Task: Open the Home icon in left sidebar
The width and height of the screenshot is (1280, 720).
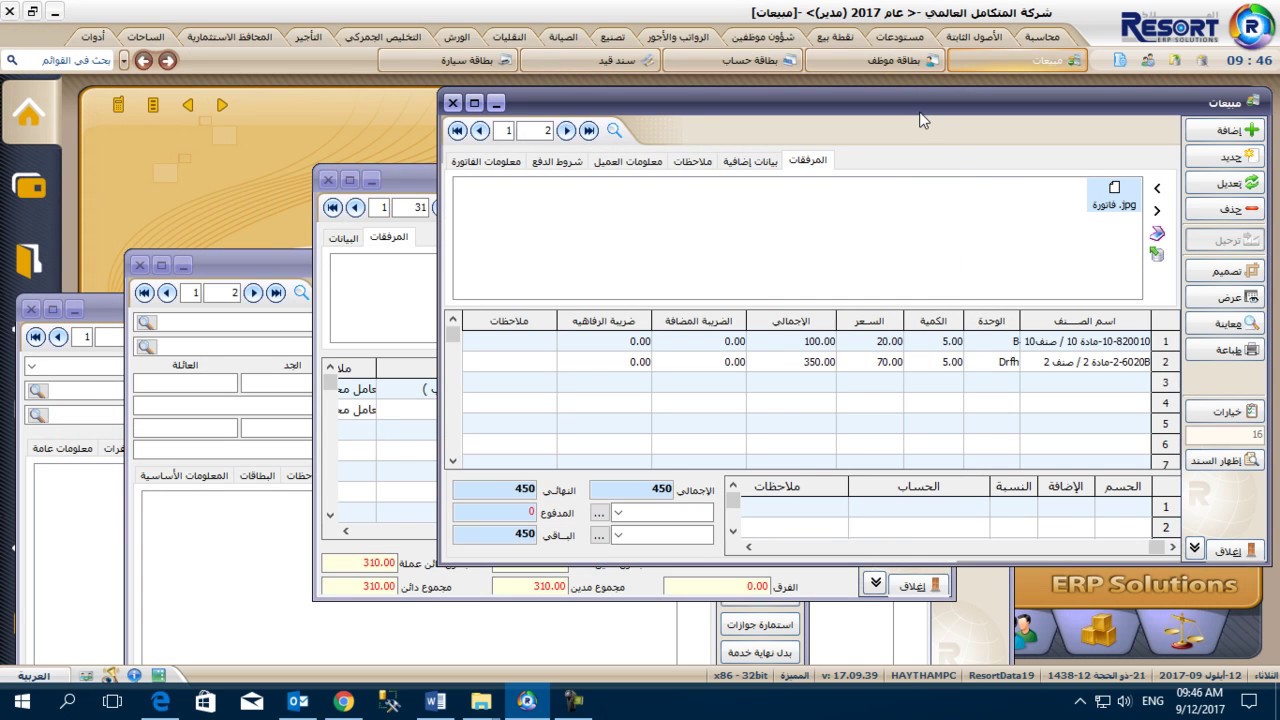Action: pos(28,112)
